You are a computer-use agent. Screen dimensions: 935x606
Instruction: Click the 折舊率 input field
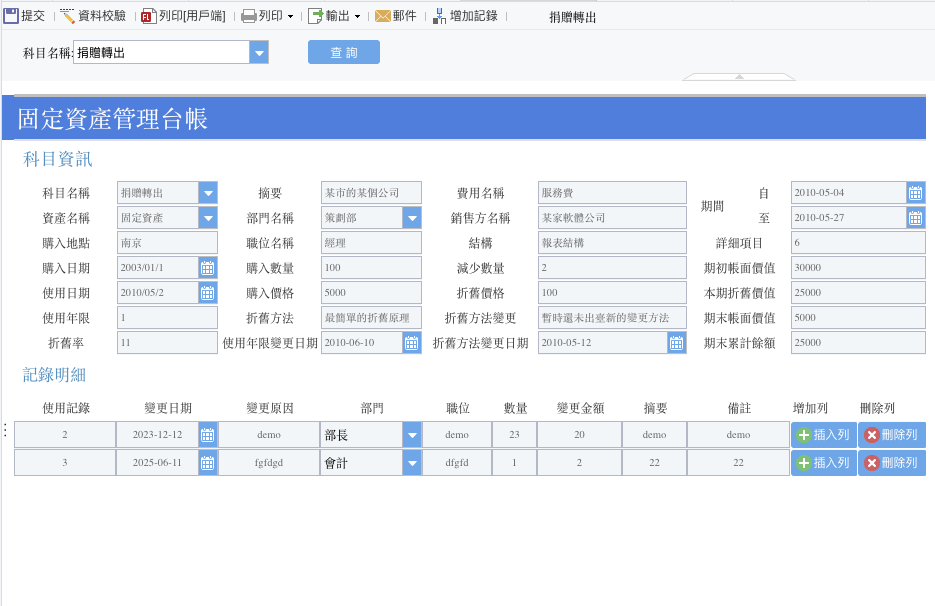coord(167,343)
